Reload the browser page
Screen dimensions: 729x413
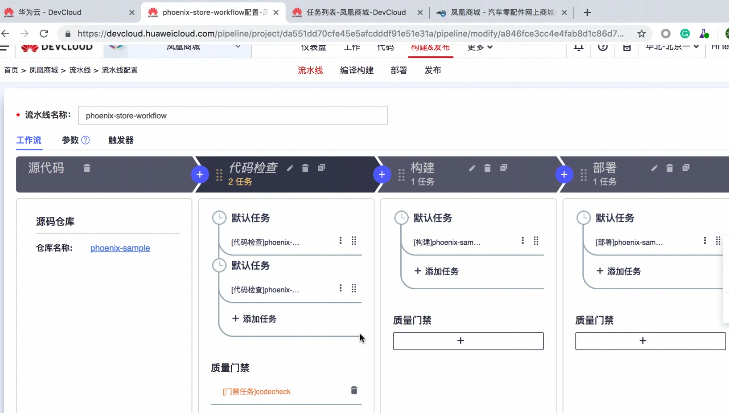pyautogui.click(x=44, y=33)
